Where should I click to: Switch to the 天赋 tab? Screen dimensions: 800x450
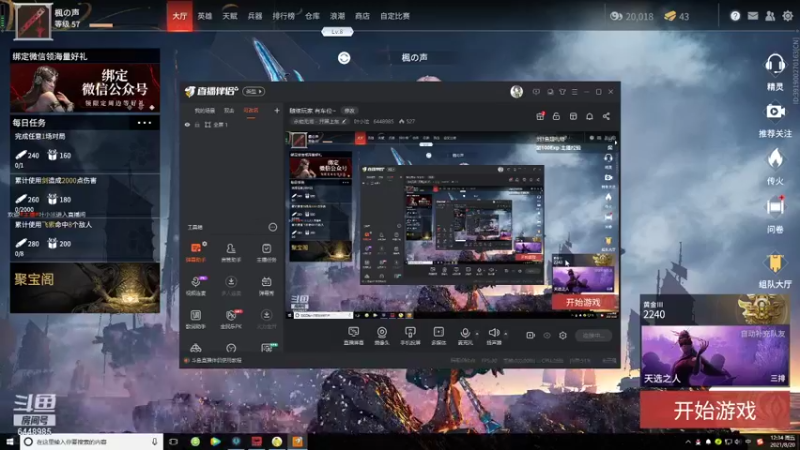[230, 16]
